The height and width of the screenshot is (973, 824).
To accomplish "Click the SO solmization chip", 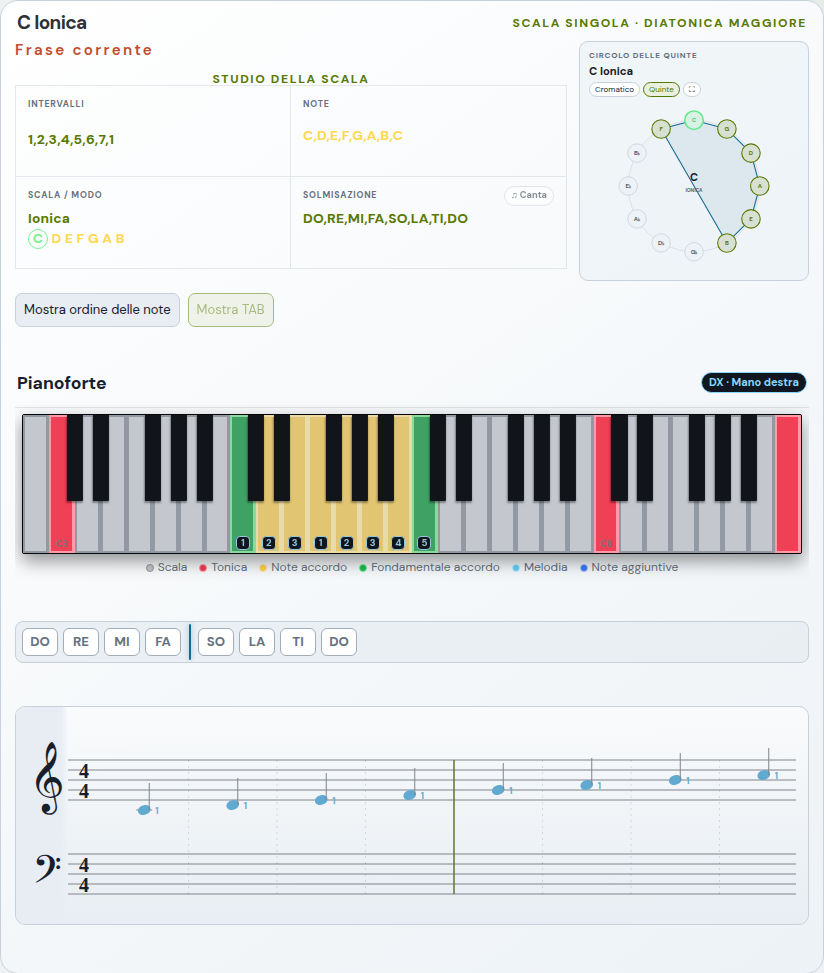I will pos(216,642).
